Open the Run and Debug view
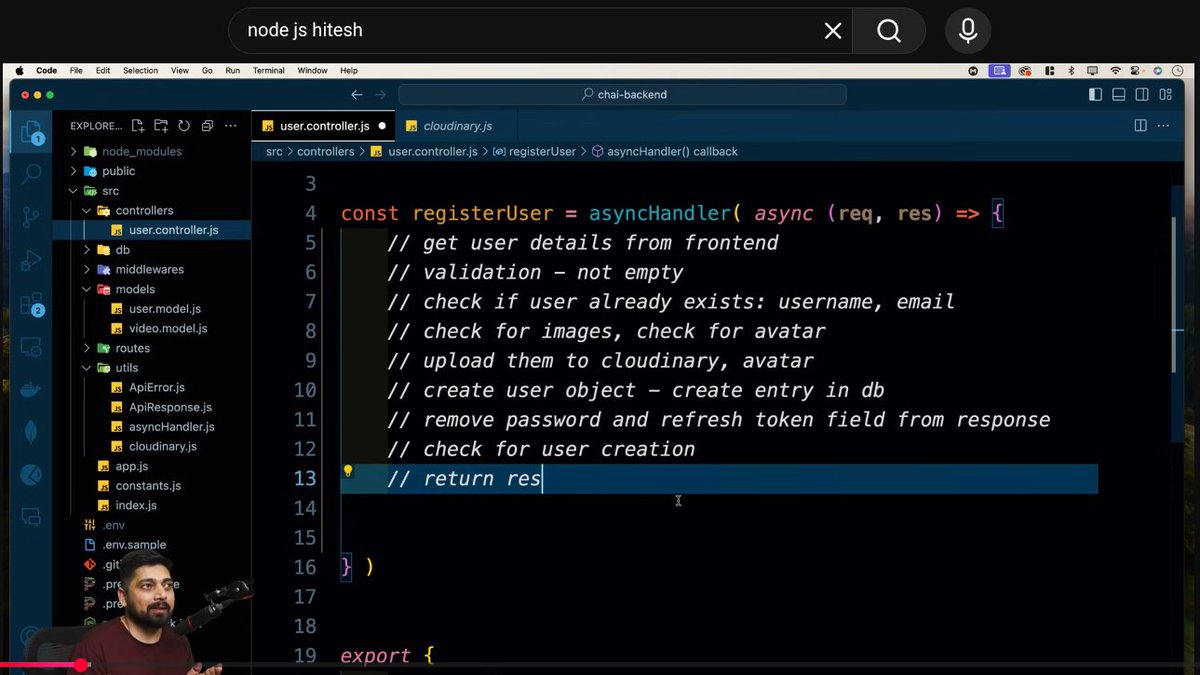Viewport: 1200px width, 675px height. [32, 261]
